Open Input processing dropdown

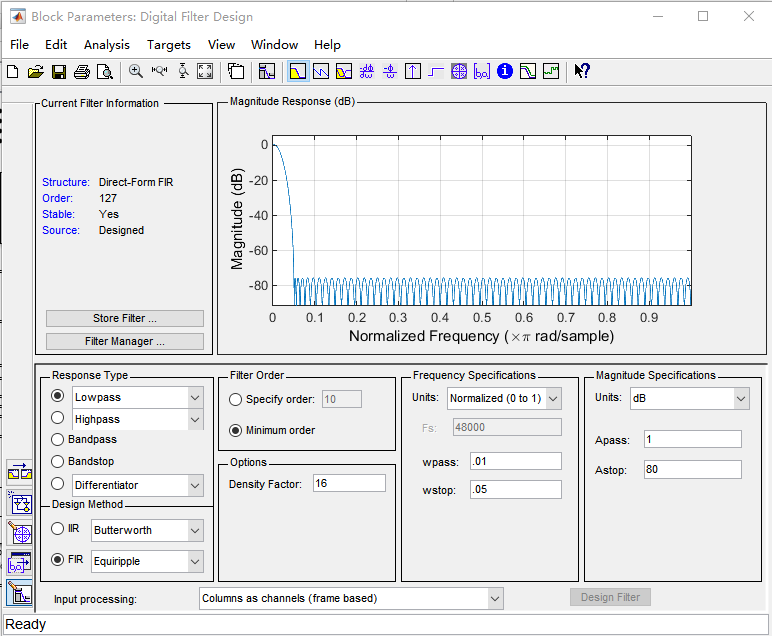click(352, 599)
